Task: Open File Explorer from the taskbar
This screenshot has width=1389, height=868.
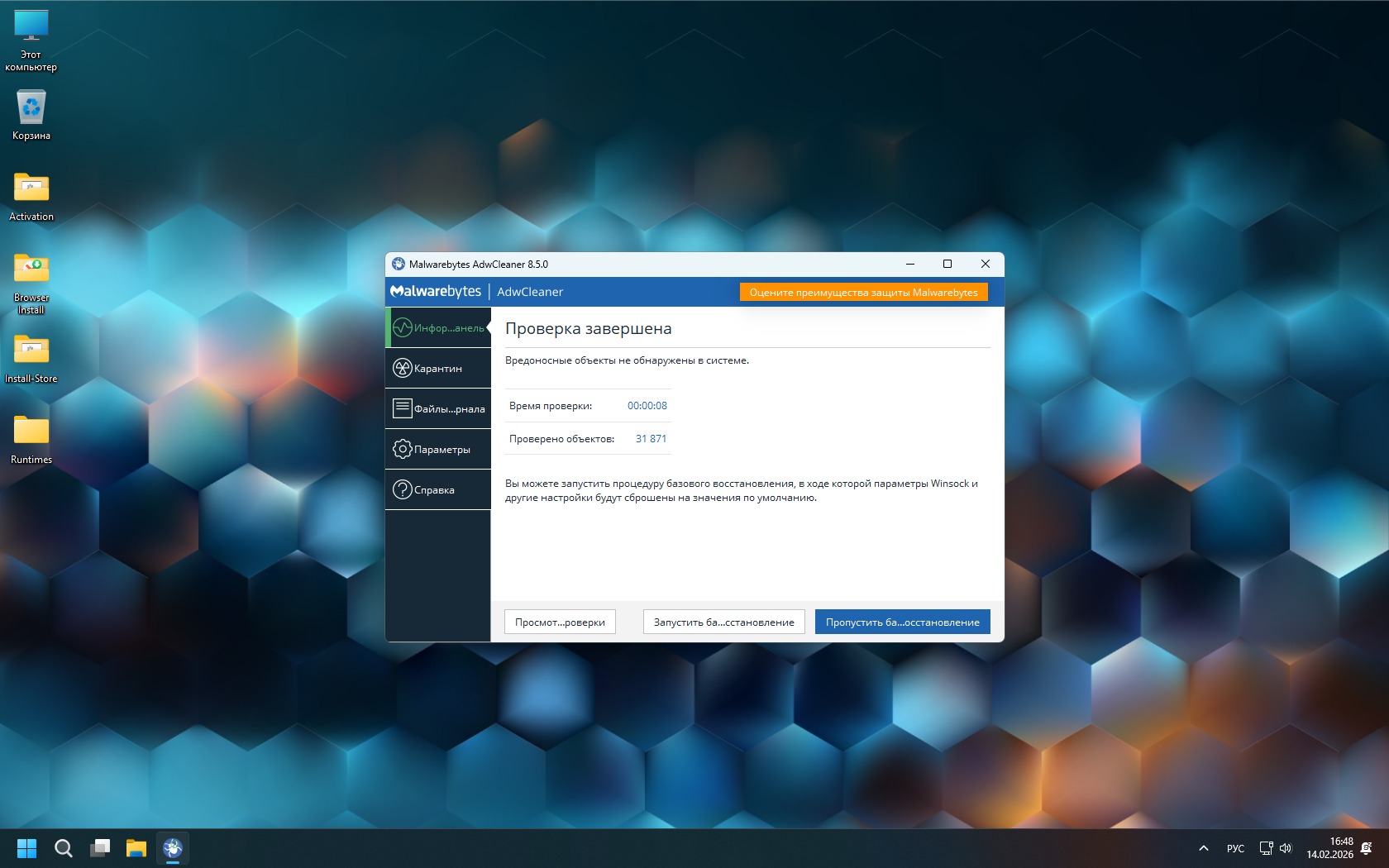Action: point(136,848)
